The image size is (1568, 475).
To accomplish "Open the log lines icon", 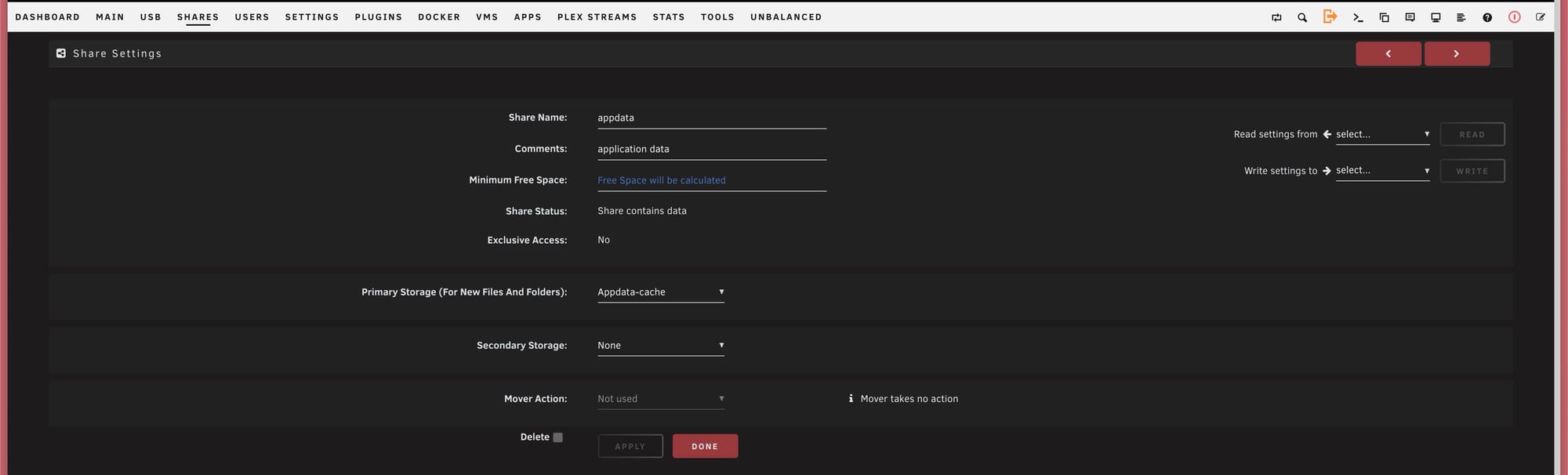I will [x=1461, y=17].
